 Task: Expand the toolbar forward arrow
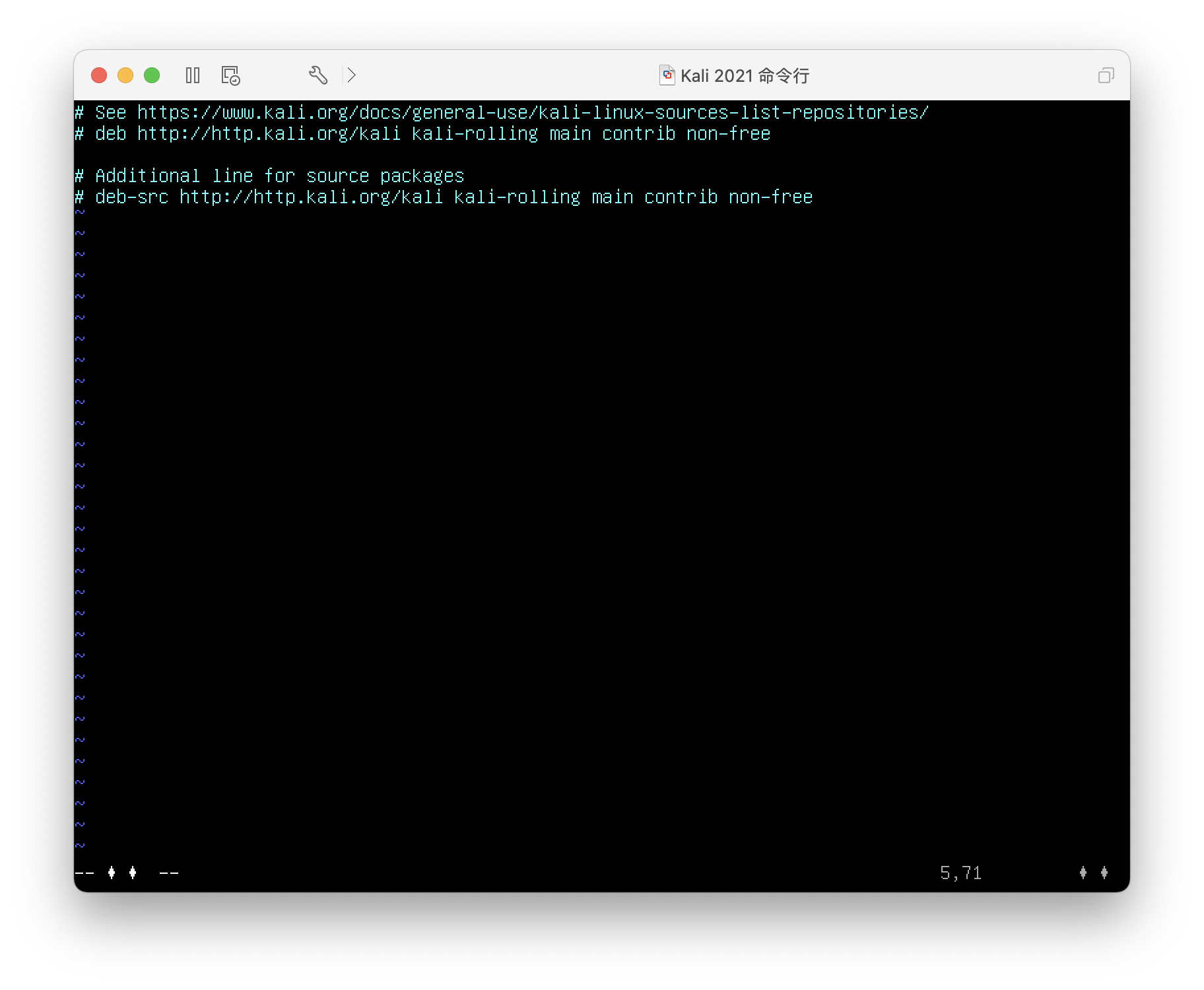click(351, 75)
